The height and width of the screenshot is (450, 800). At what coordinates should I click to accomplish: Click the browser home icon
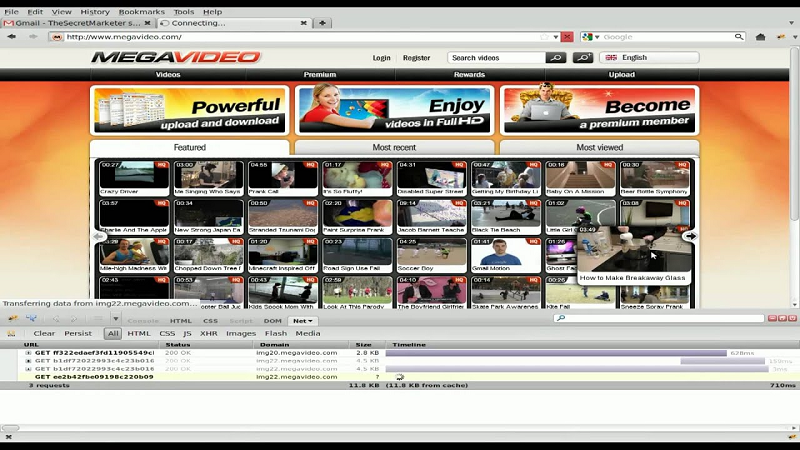coord(761,37)
